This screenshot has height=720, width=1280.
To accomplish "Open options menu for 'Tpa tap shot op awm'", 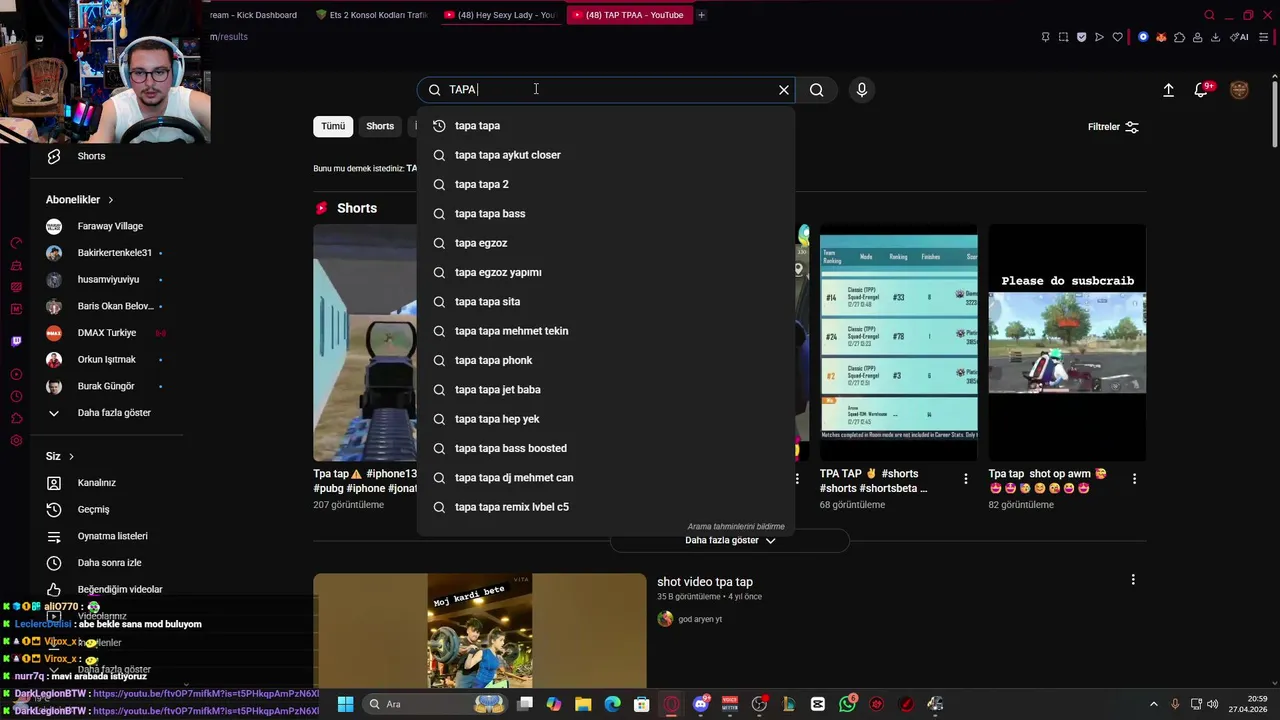I will pyautogui.click(x=1134, y=479).
